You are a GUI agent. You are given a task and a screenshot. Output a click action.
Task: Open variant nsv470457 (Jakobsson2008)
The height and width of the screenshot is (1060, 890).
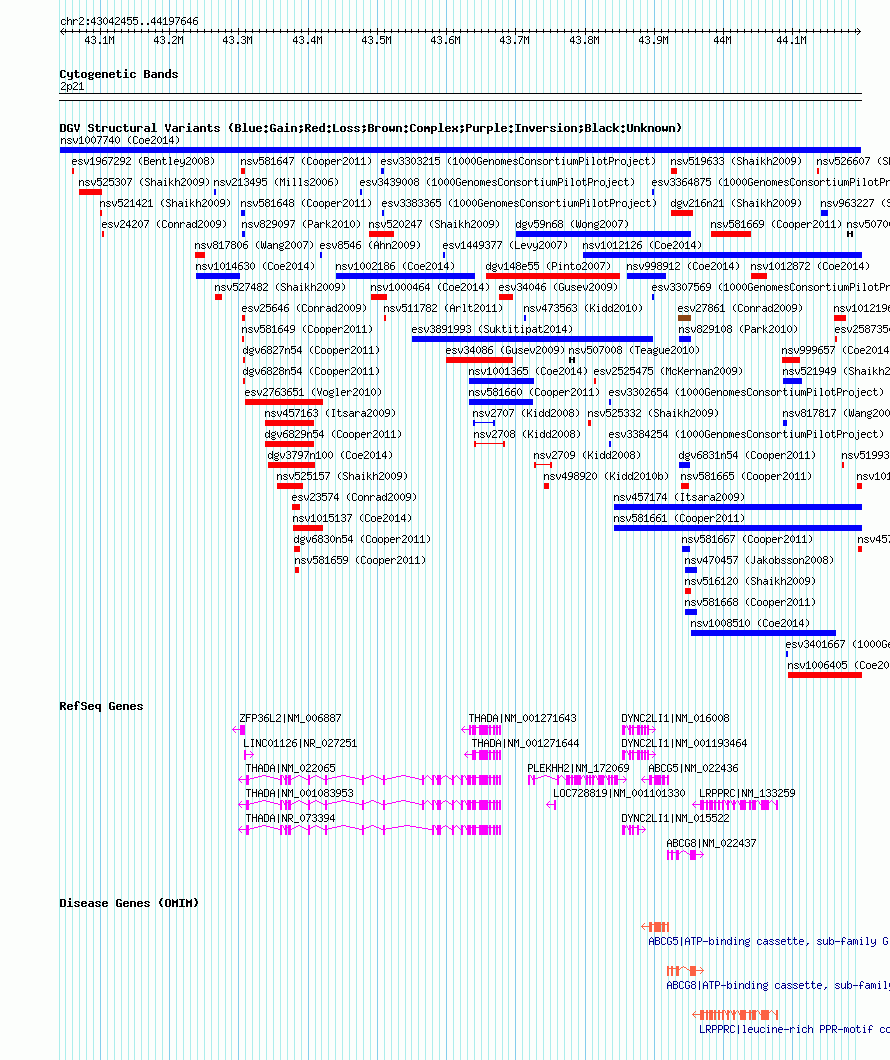pyautogui.click(x=759, y=560)
